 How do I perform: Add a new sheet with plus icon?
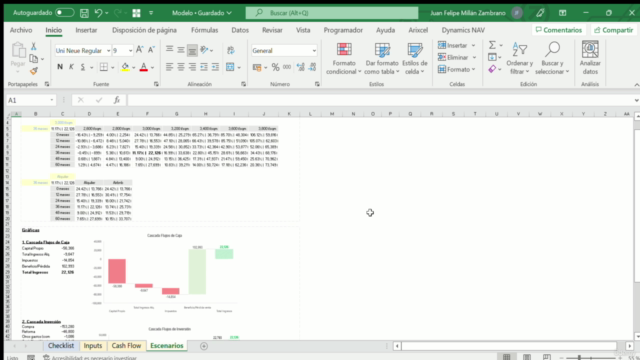(204, 346)
